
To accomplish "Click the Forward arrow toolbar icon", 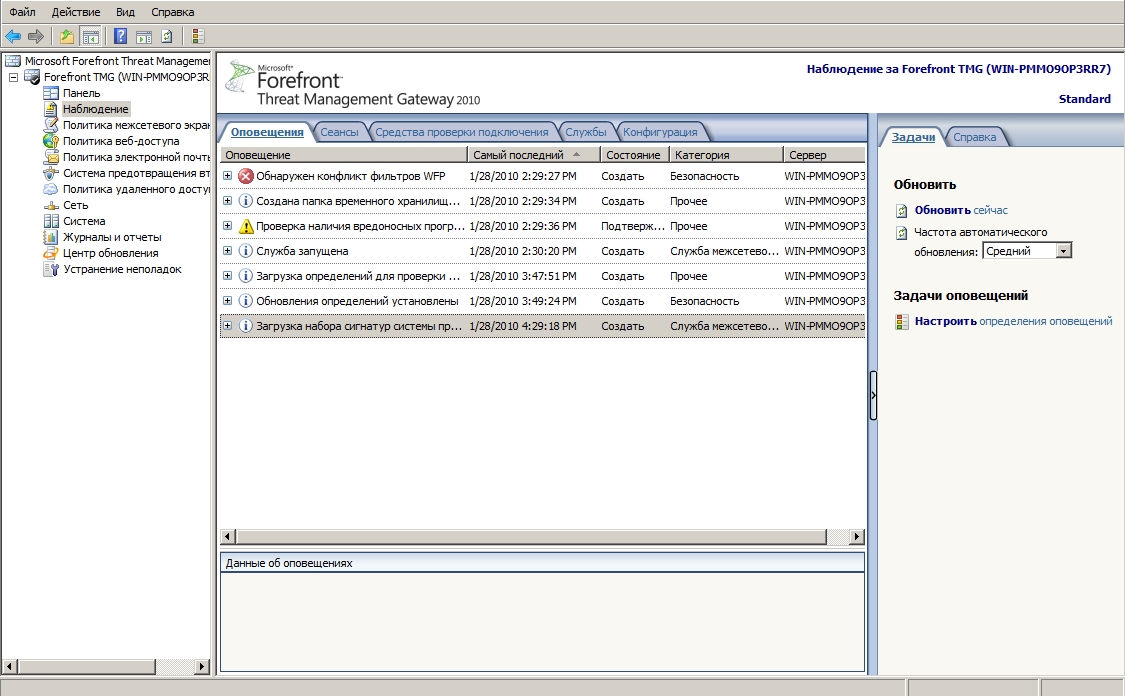I will coord(36,36).
